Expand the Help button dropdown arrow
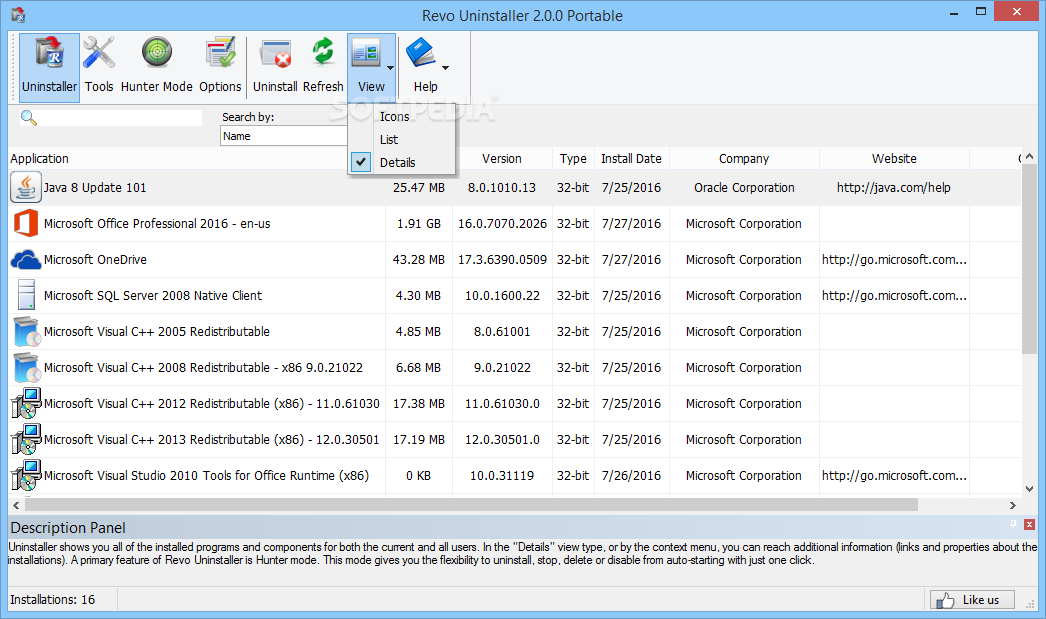1046x619 pixels. (445, 67)
